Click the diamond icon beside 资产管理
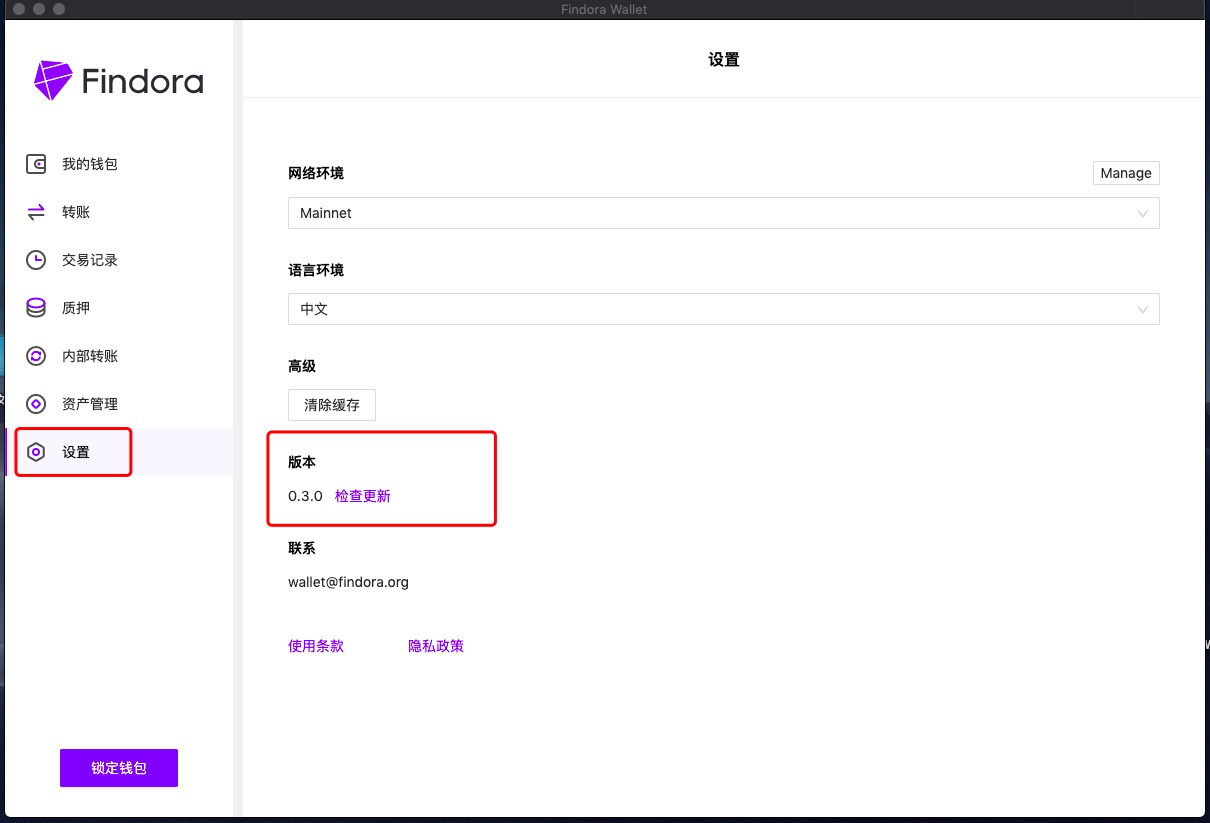The width and height of the screenshot is (1210, 823). click(36, 404)
